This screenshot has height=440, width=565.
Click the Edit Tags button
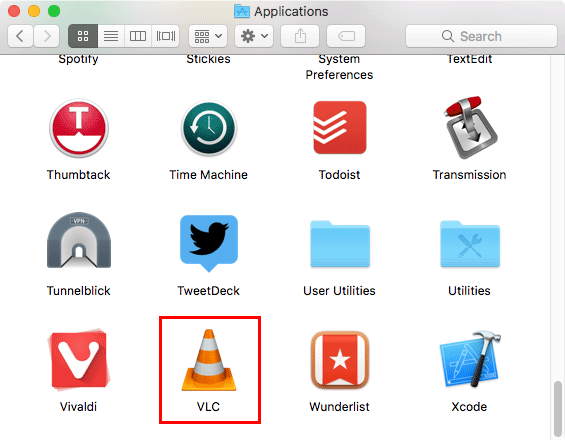tap(346, 36)
